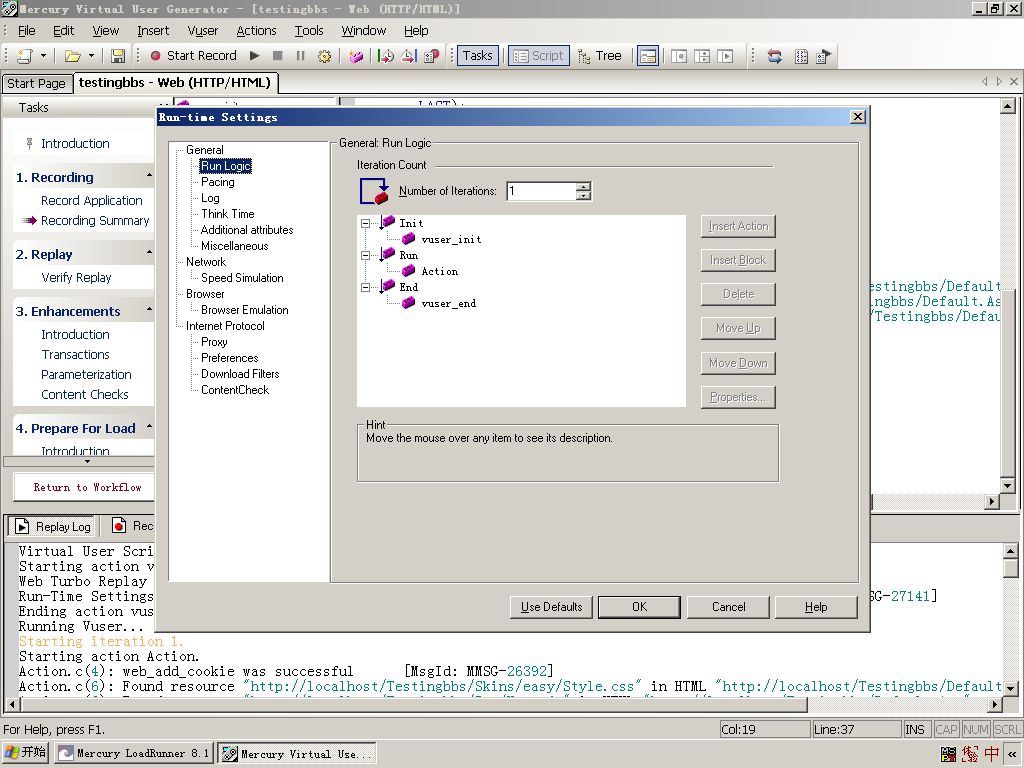Click the New script toolbar icon
This screenshot has width=1024, height=768.
25,56
